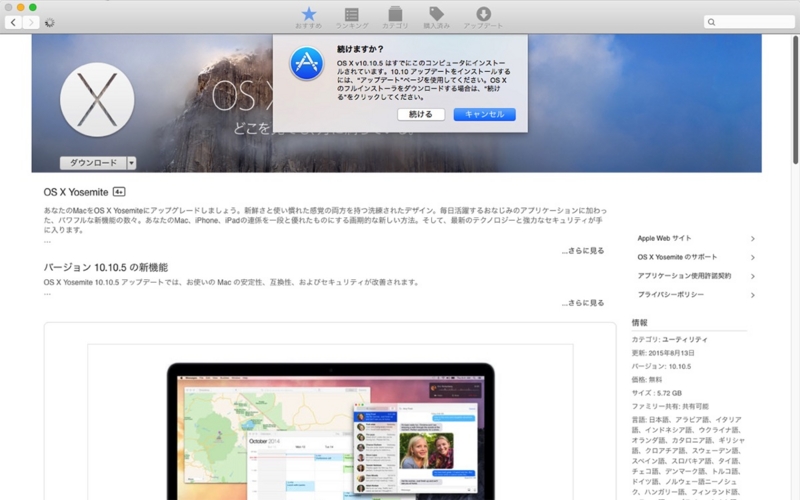Open the Apple Web サイト link

click(664, 238)
